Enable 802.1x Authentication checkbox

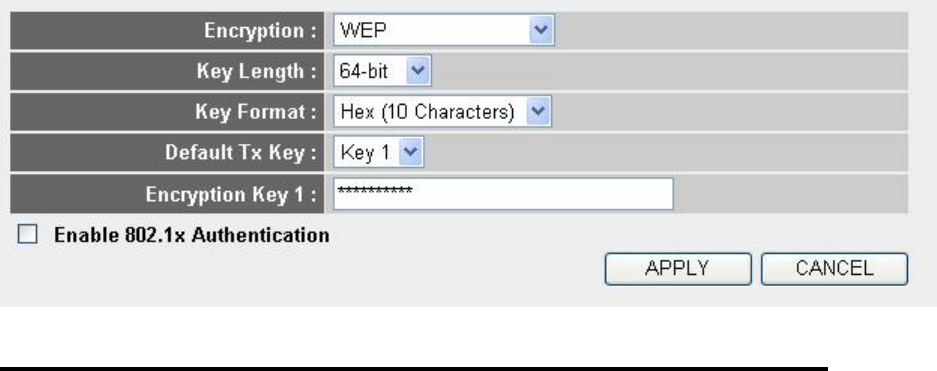pos(27,234)
